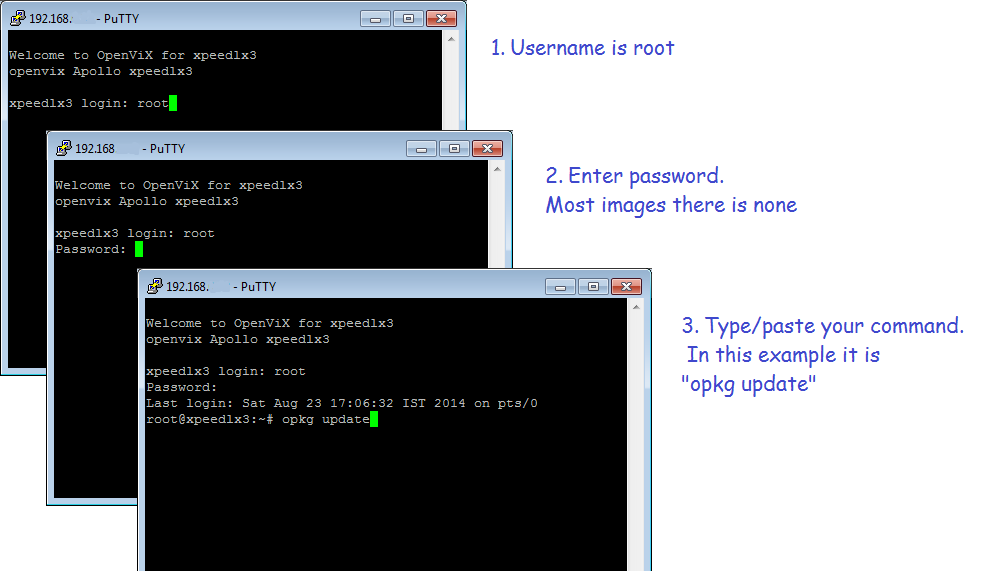Click 'openvix Apollo xpeedlx3' line in second window
Image resolution: width=990 pixels, height=571 pixels.
[x=146, y=201]
